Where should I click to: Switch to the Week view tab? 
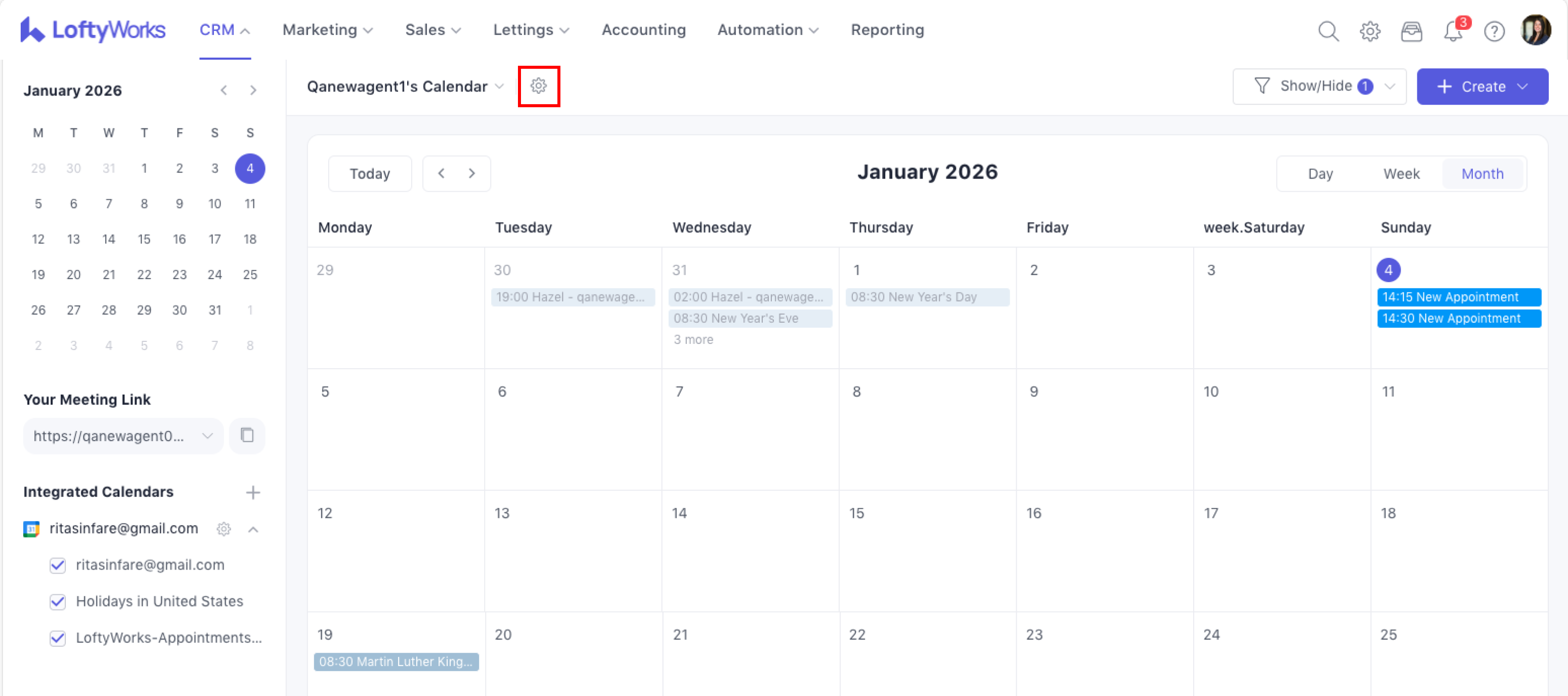tap(1401, 174)
